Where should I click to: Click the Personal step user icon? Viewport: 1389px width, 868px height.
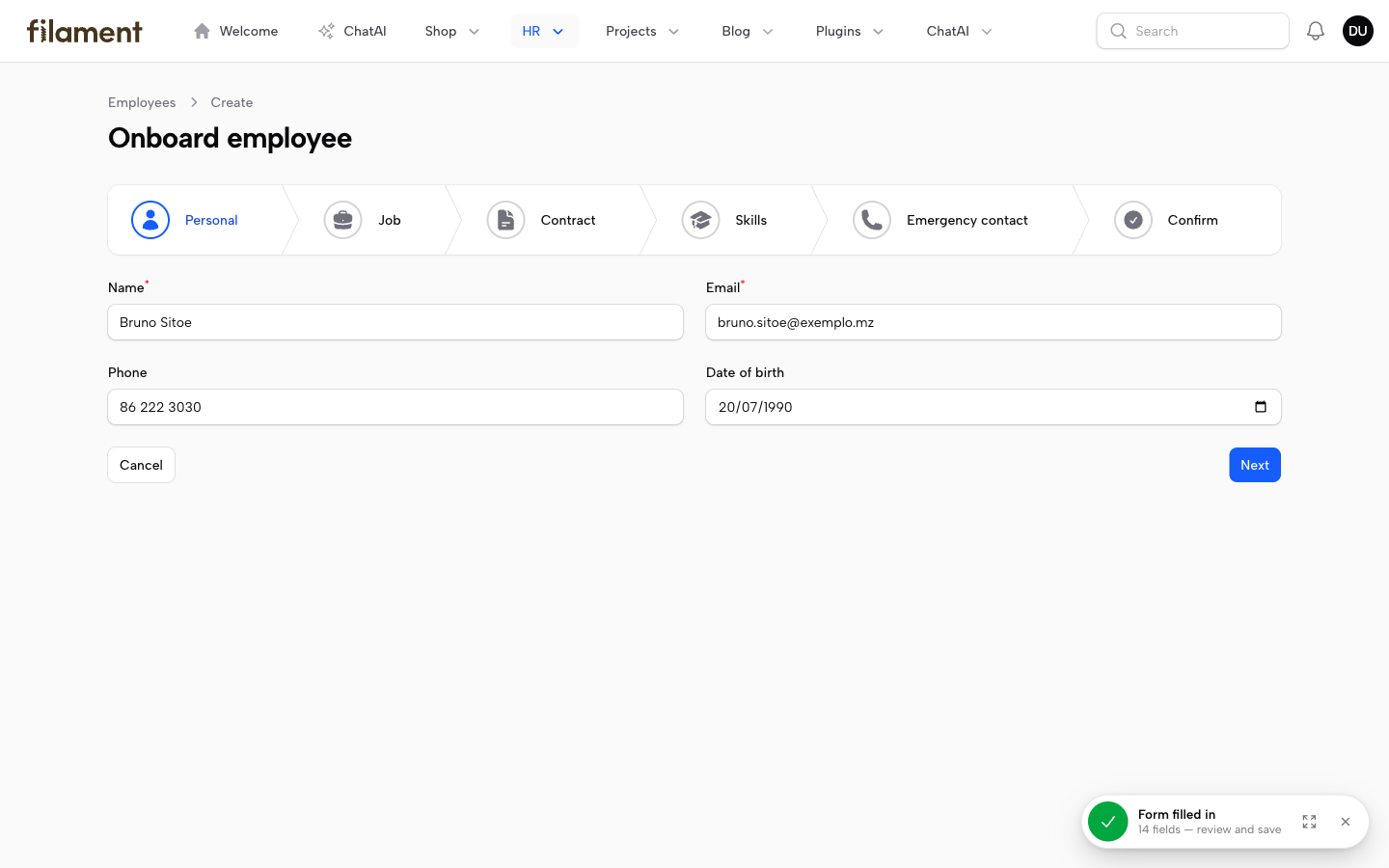pos(150,220)
